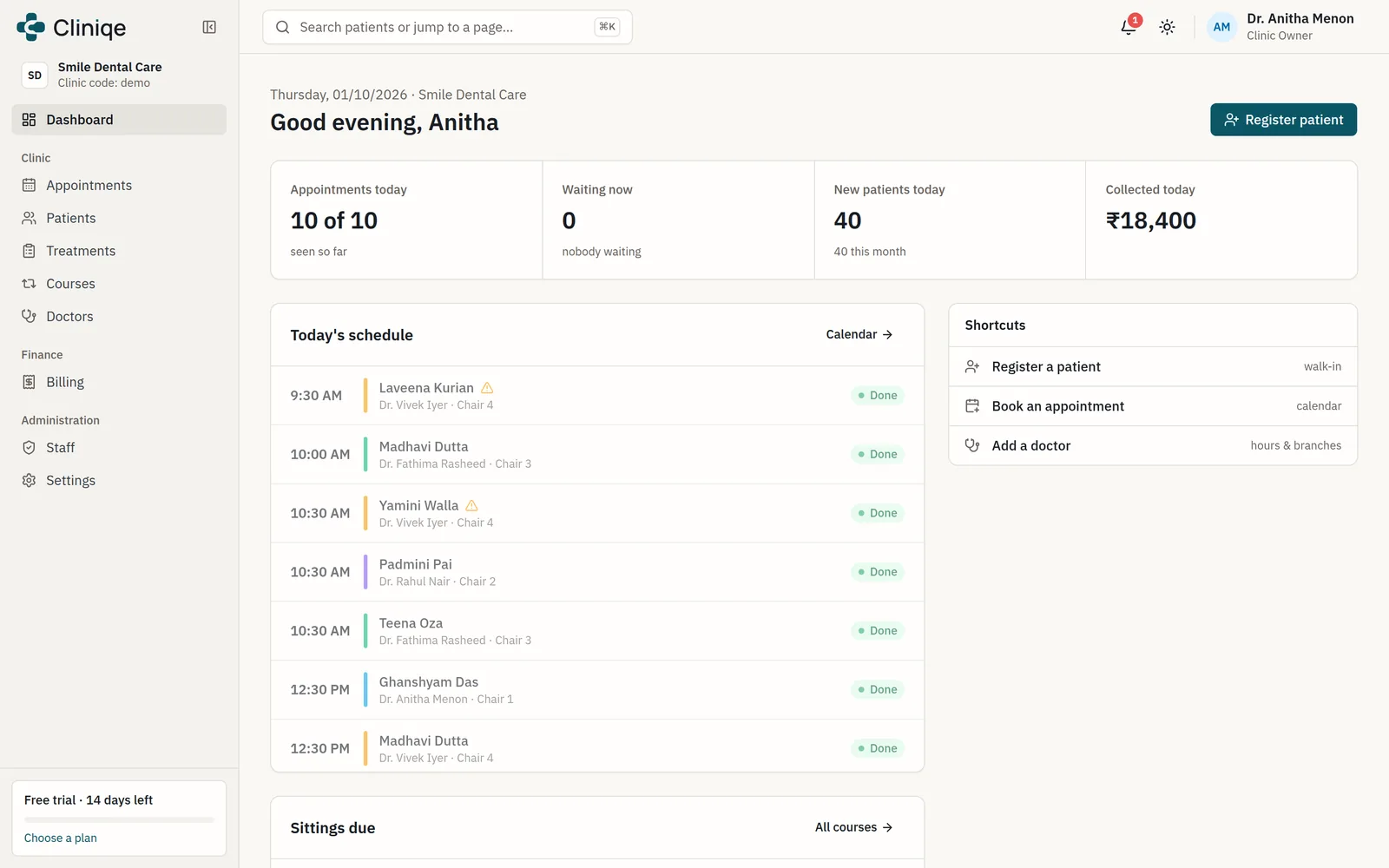Click the SD clinic badge

pyautogui.click(x=35, y=75)
